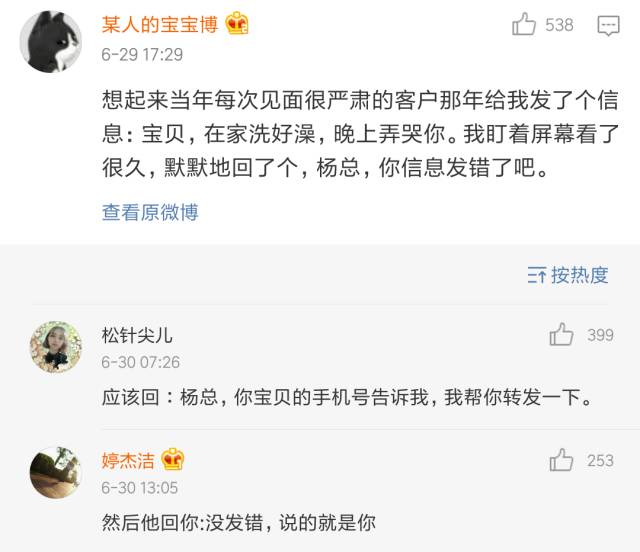
Task: Click the 538 like count
Action: (x=559, y=25)
